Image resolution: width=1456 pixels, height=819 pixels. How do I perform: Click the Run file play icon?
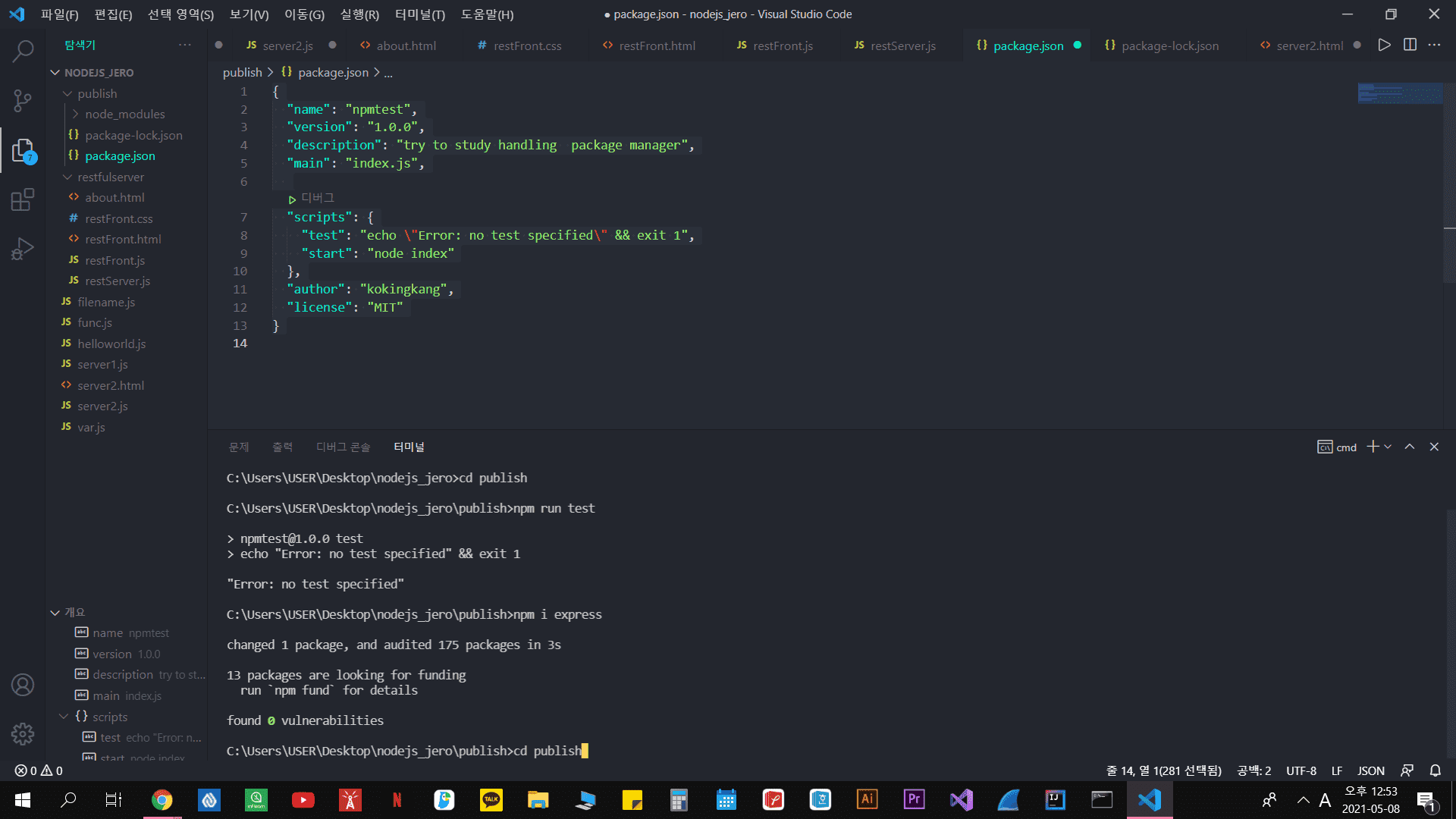click(1384, 45)
